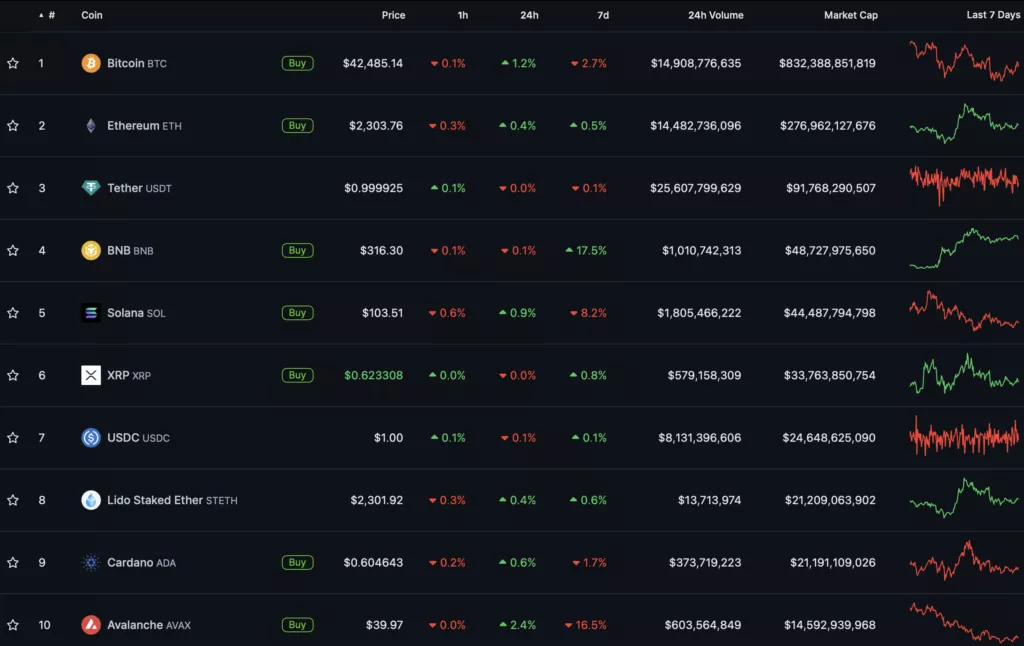The width and height of the screenshot is (1024, 646).
Task: Open the Bitcoin BTC coin page
Action: coord(137,63)
